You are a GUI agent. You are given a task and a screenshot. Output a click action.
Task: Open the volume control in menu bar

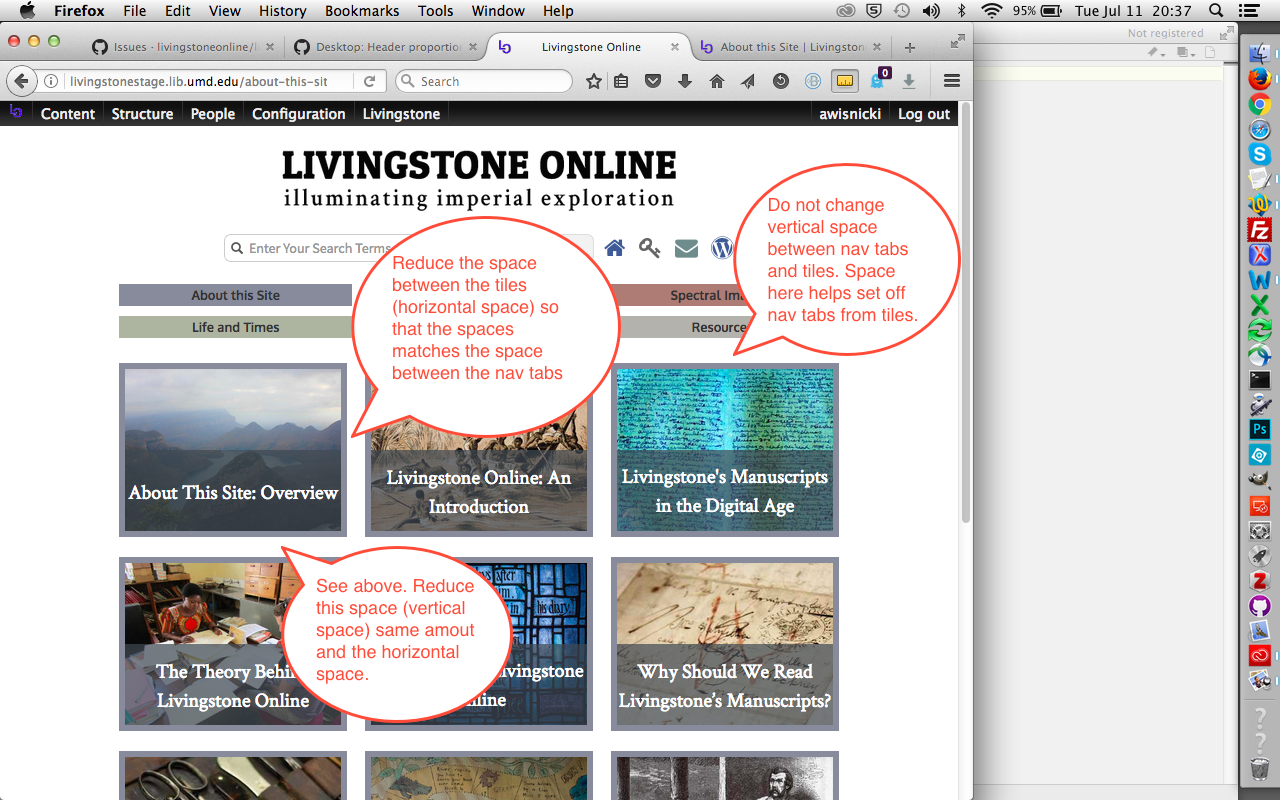pyautogui.click(x=932, y=11)
